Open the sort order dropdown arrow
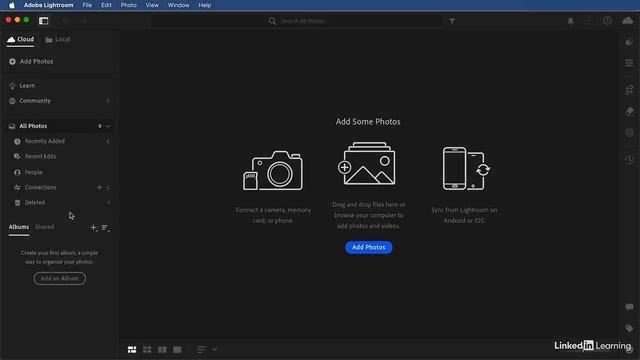The image size is (640, 360). [x=215, y=350]
